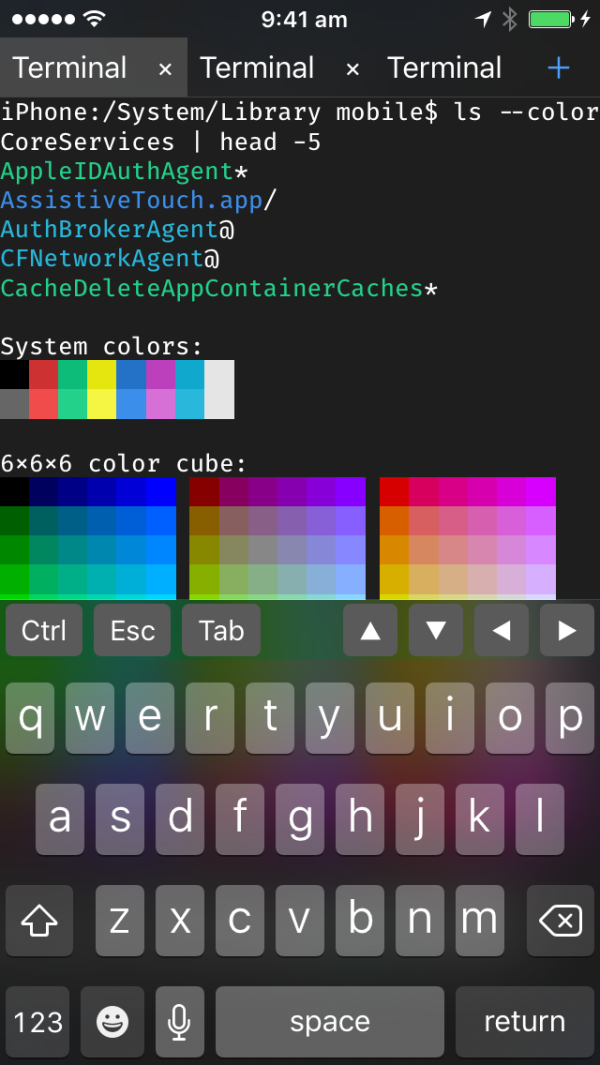Close the first Terminal tab

click(x=165, y=69)
